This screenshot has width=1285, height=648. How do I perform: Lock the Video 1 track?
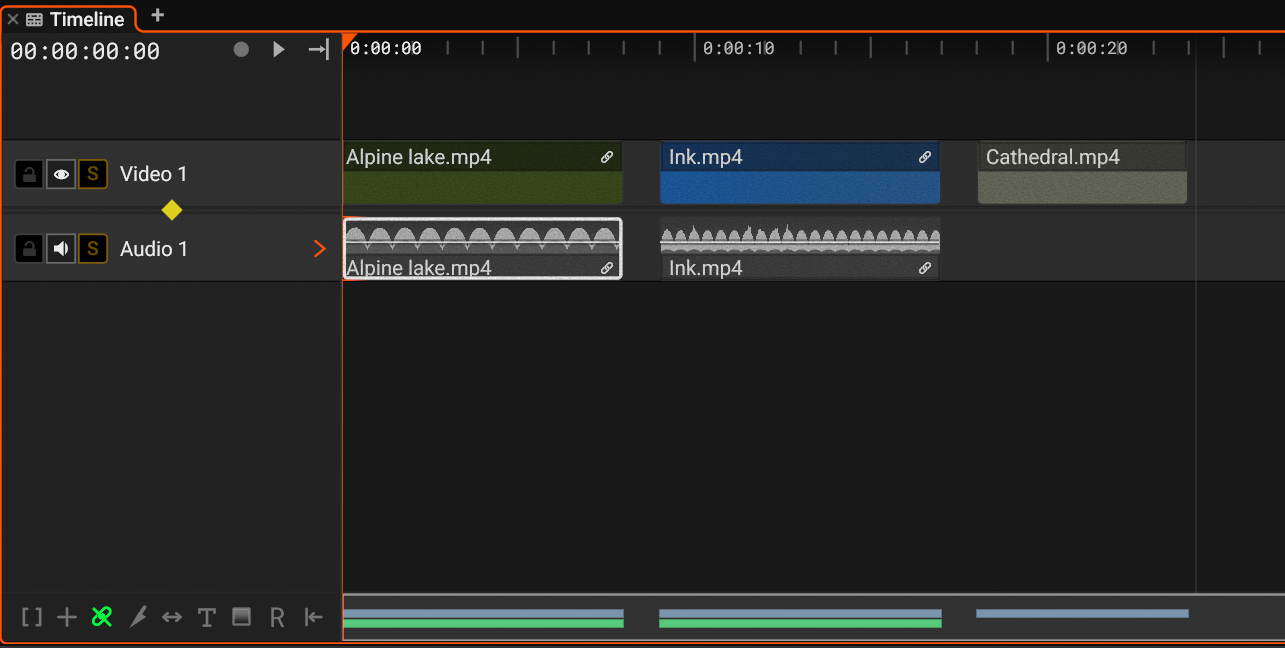(x=30, y=174)
